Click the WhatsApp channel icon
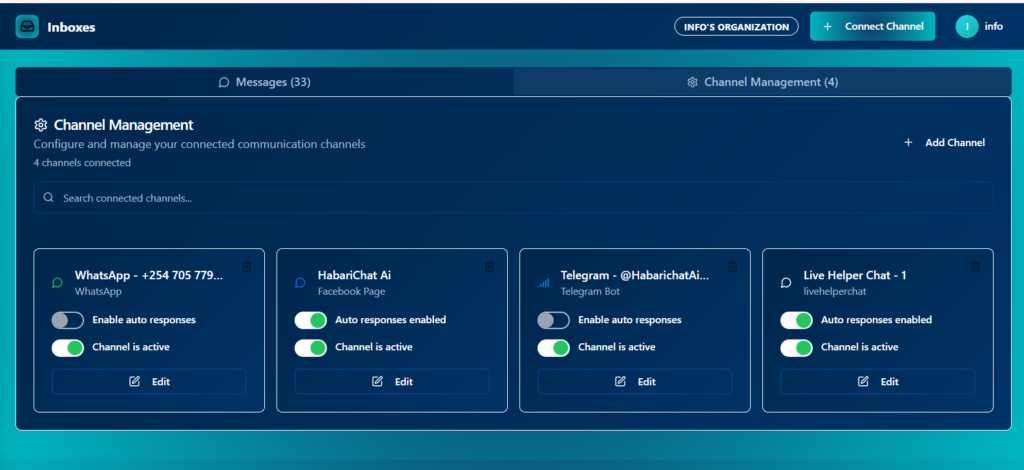The height and width of the screenshot is (470, 1024). click(x=57, y=283)
